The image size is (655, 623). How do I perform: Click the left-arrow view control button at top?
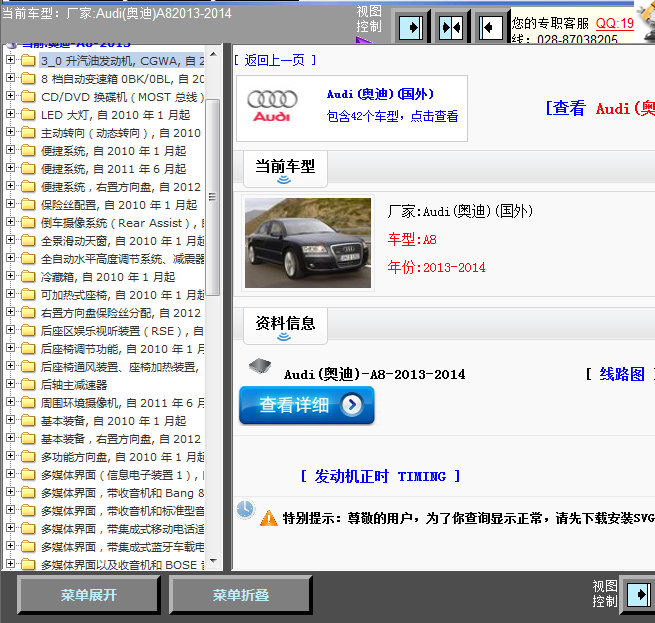click(x=491, y=28)
